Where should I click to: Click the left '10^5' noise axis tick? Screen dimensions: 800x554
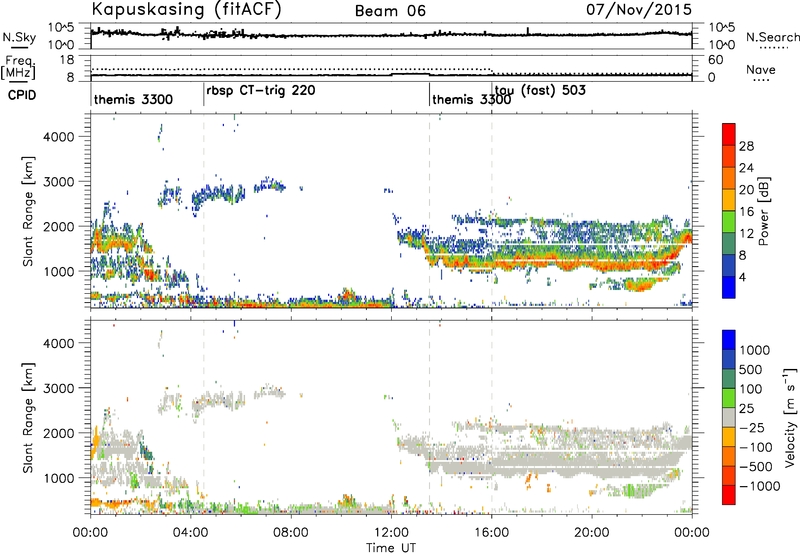[61, 27]
